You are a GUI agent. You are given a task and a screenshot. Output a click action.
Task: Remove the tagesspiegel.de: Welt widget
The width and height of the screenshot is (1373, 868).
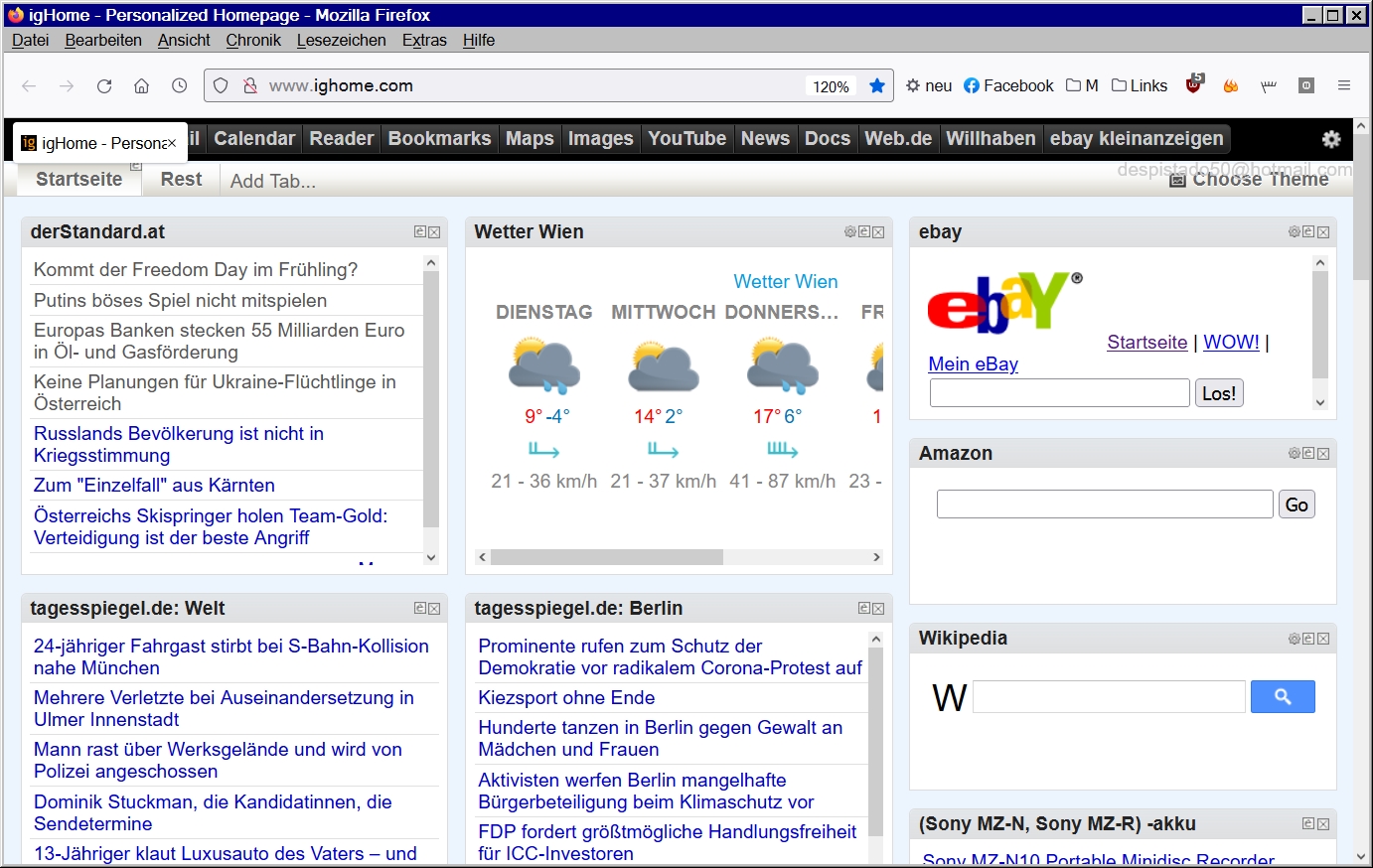click(x=434, y=609)
